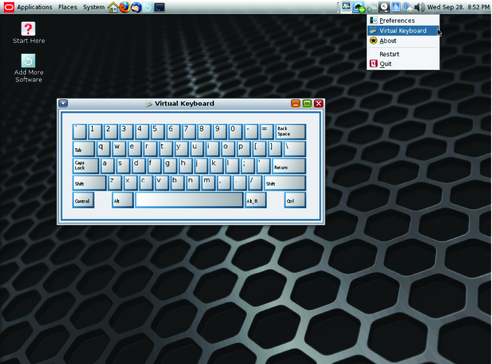Click the forward slash key
The image size is (492, 364).
[x=255, y=183]
